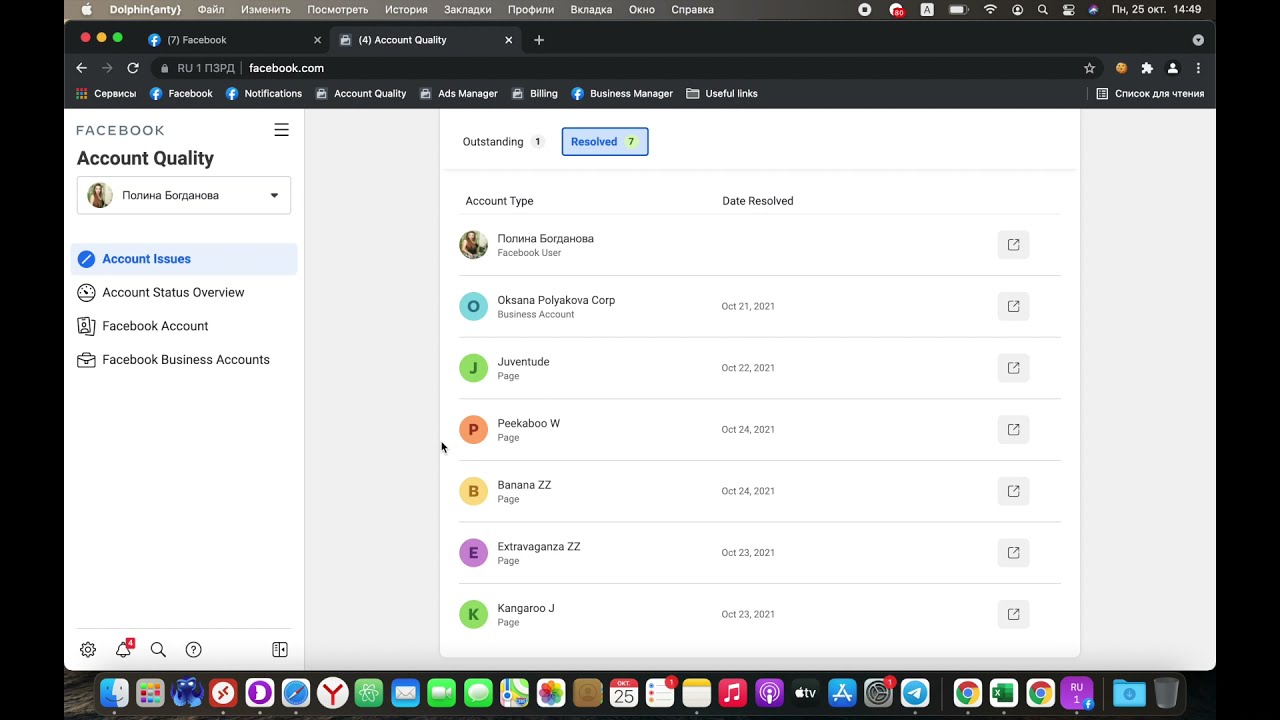The height and width of the screenshot is (720, 1280).
Task: Open Spotlight search in menu bar
Action: pos(1043,9)
